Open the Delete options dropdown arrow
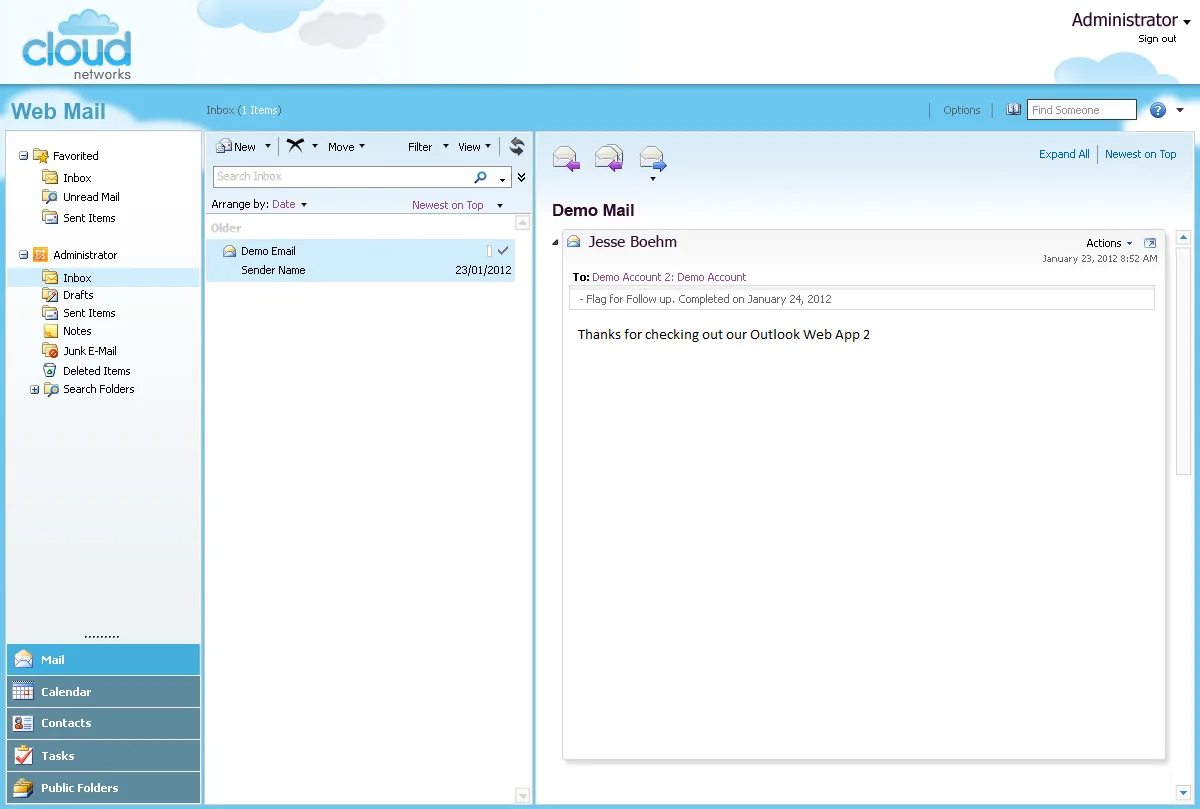 (315, 146)
